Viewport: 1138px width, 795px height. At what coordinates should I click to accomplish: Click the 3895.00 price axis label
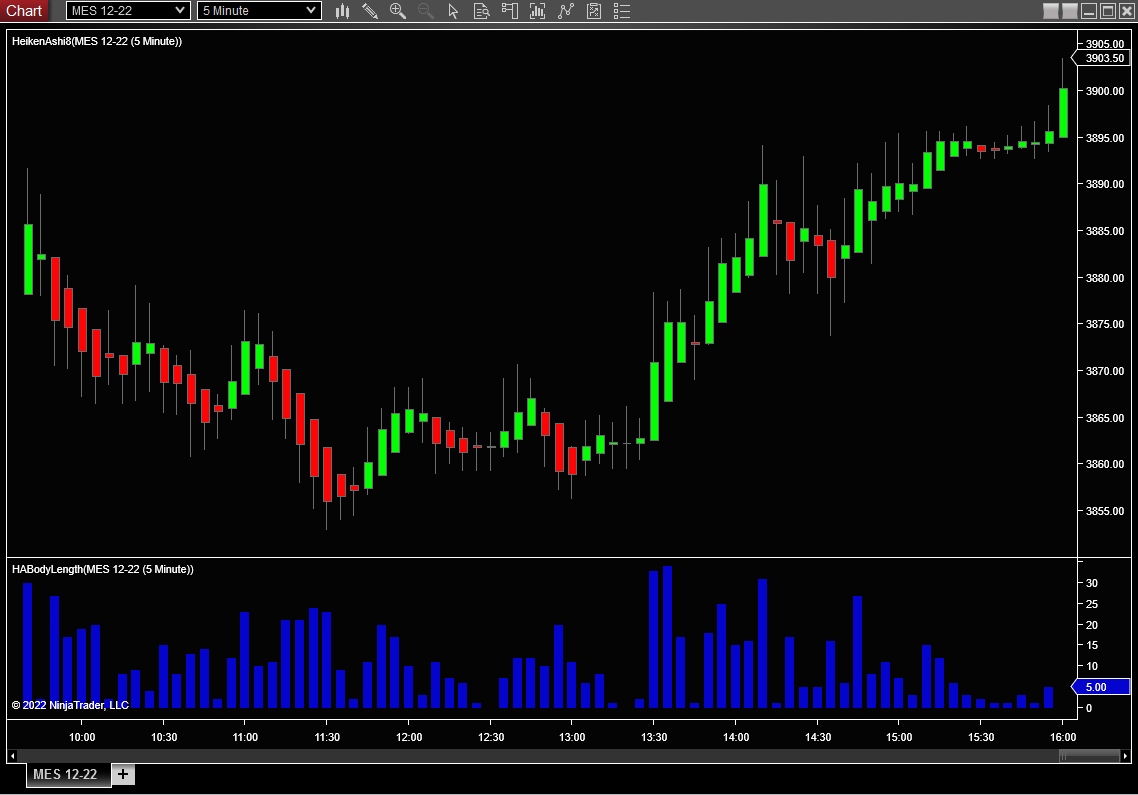[x=1105, y=138]
